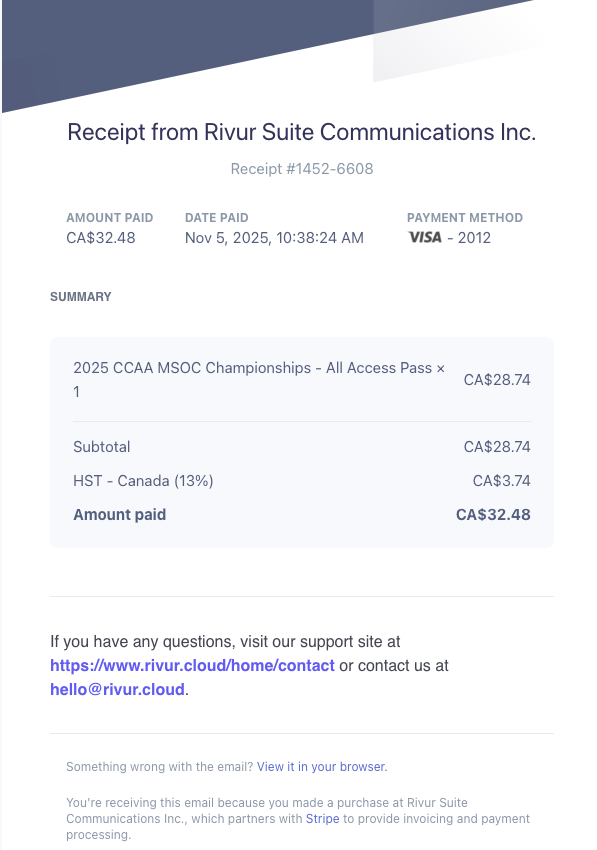Click the VISA card logo icon
Viewport: 597px width, 850px height.
(x=425, y=237)
